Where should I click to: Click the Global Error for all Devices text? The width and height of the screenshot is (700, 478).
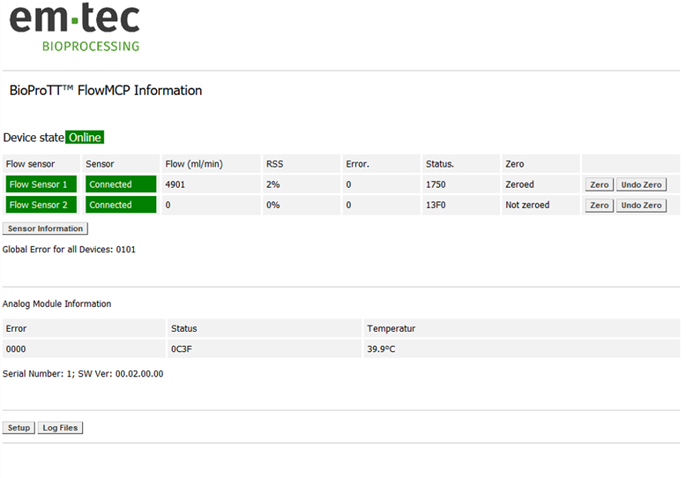pos(69,248)
